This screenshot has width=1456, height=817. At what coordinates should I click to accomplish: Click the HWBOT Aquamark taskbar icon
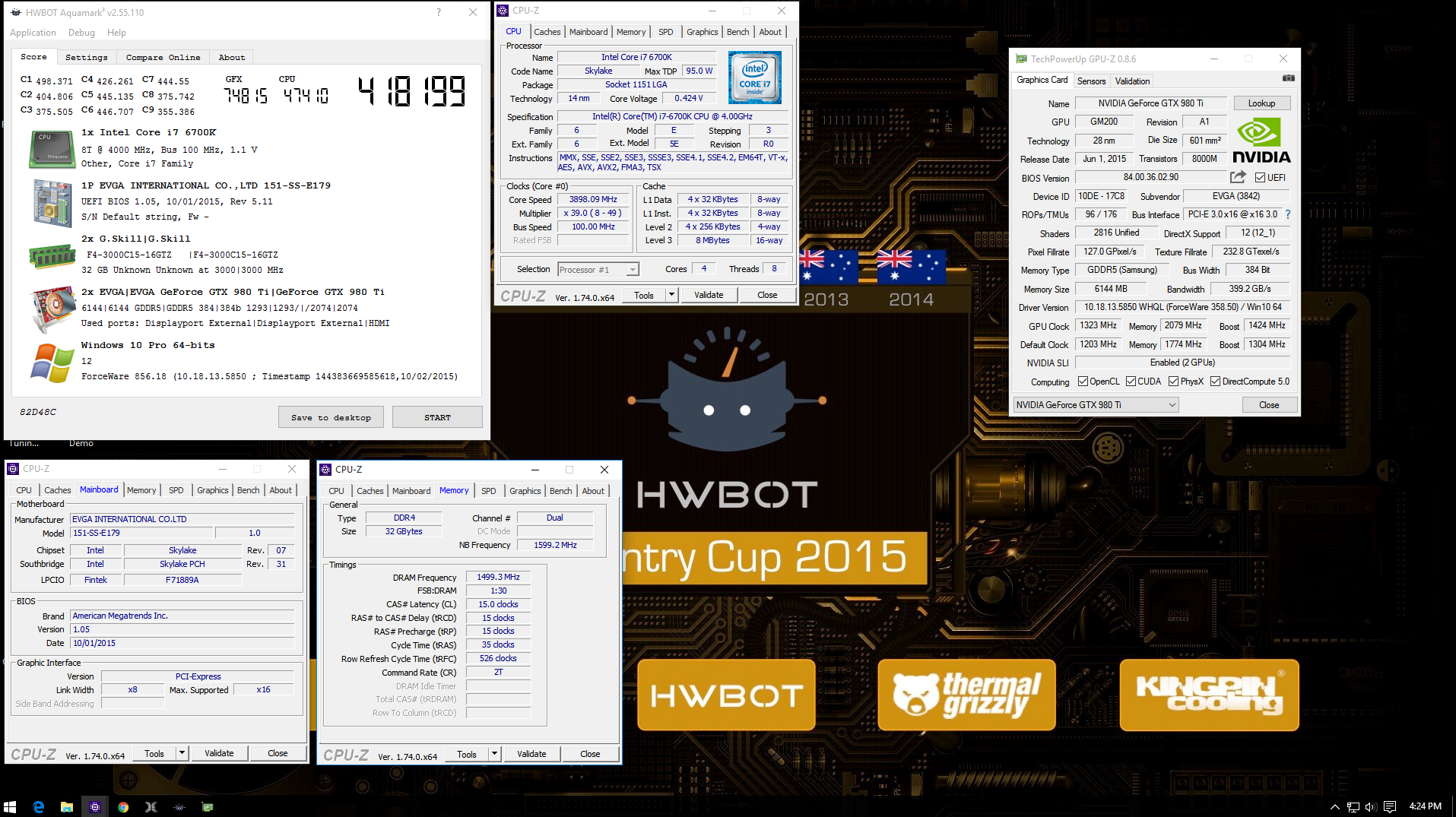179,806
